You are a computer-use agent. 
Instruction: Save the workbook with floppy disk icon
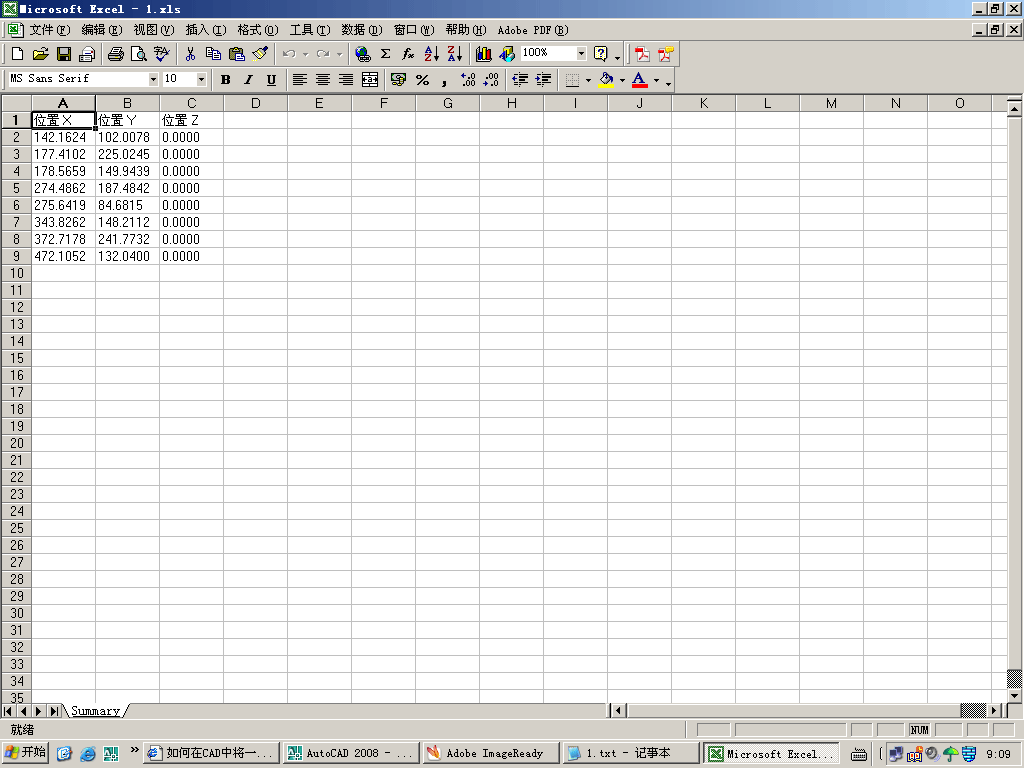click(64, 54)
